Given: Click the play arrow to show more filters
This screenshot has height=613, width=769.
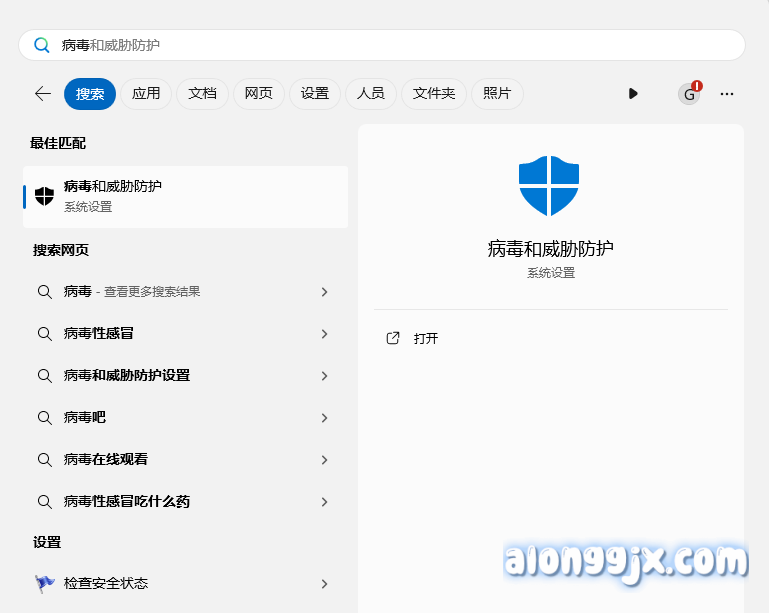Looking at the screenshot, I should pos(633,93).
